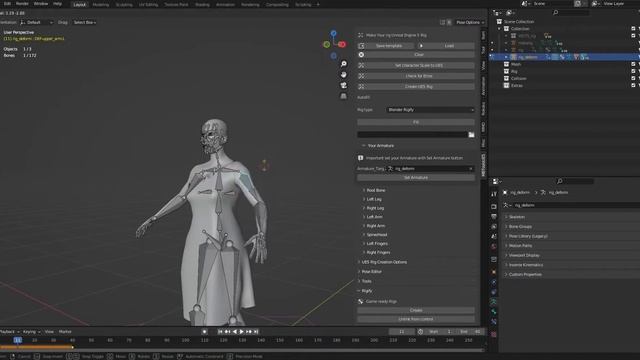The image size is (640, 360).
Task: Play the animation in reverse
Action: pyautogui.click(x=235, y=332)
